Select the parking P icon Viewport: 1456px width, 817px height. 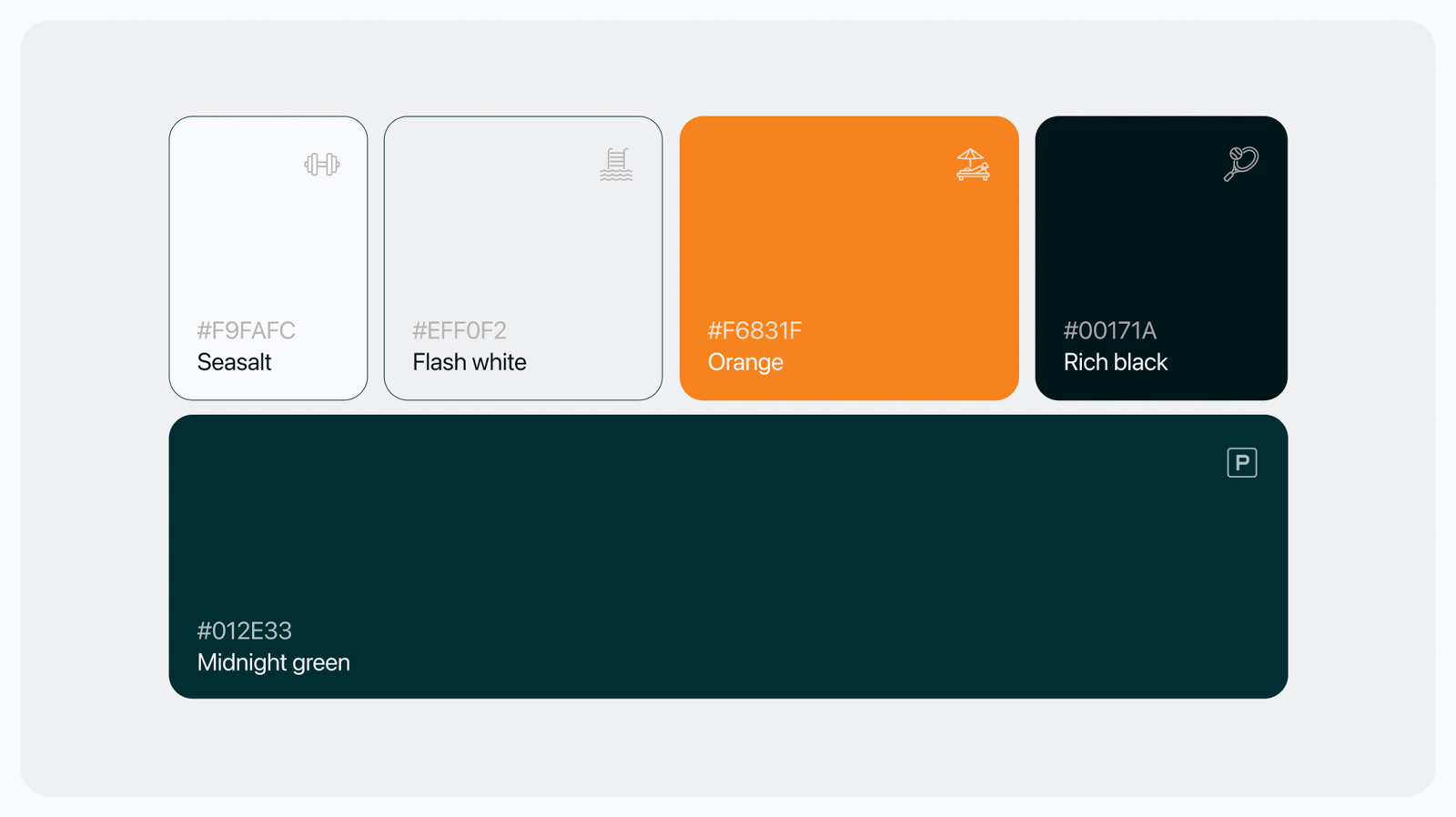1241,463
